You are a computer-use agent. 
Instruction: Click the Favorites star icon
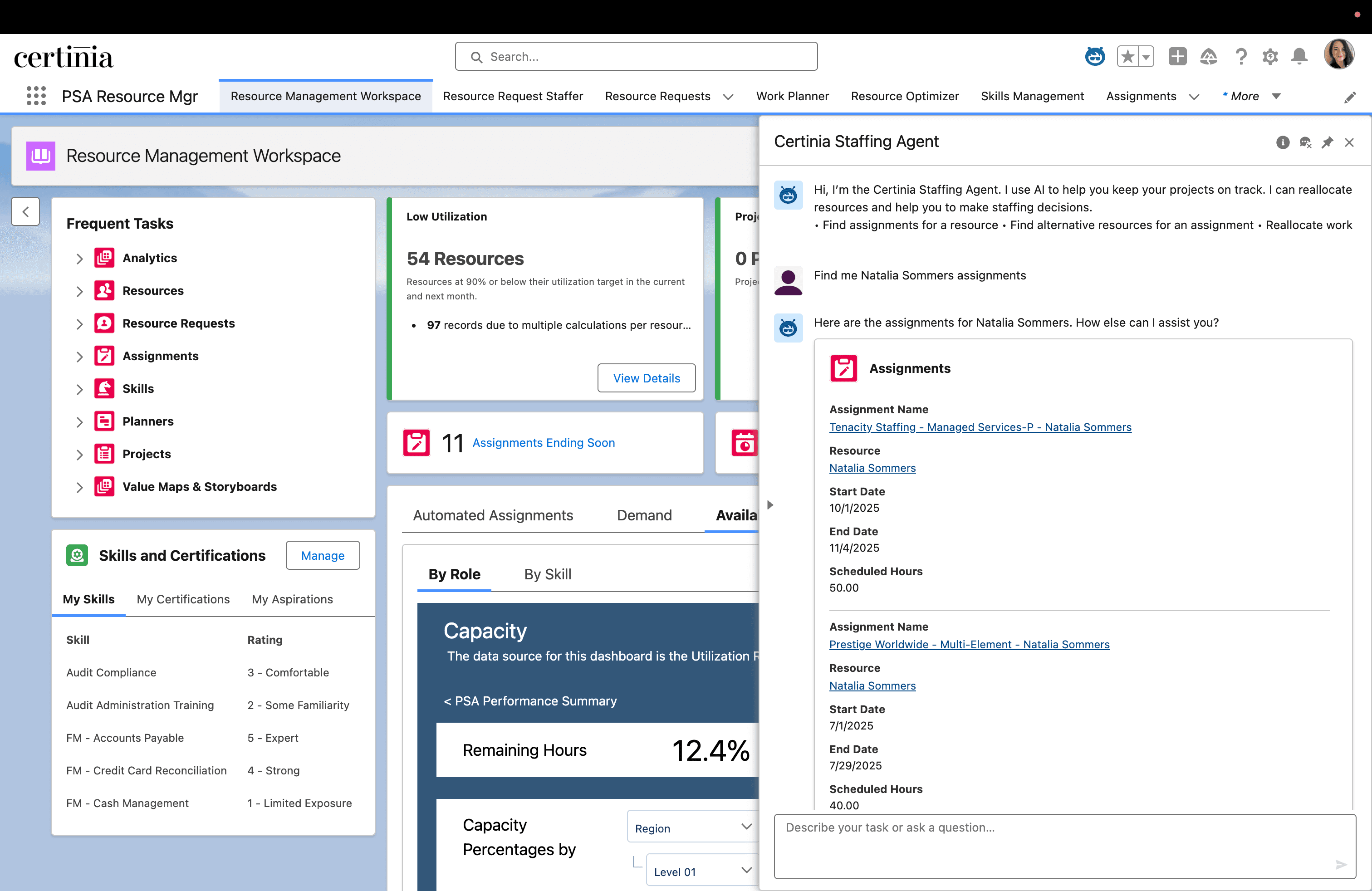[1128, 56]
